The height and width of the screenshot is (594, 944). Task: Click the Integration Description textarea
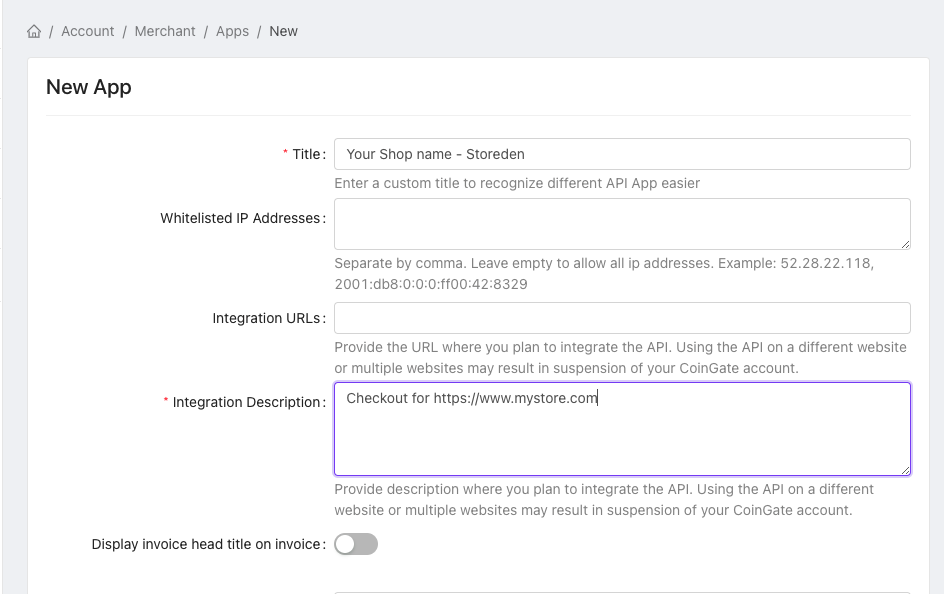[x=621, y=440]
